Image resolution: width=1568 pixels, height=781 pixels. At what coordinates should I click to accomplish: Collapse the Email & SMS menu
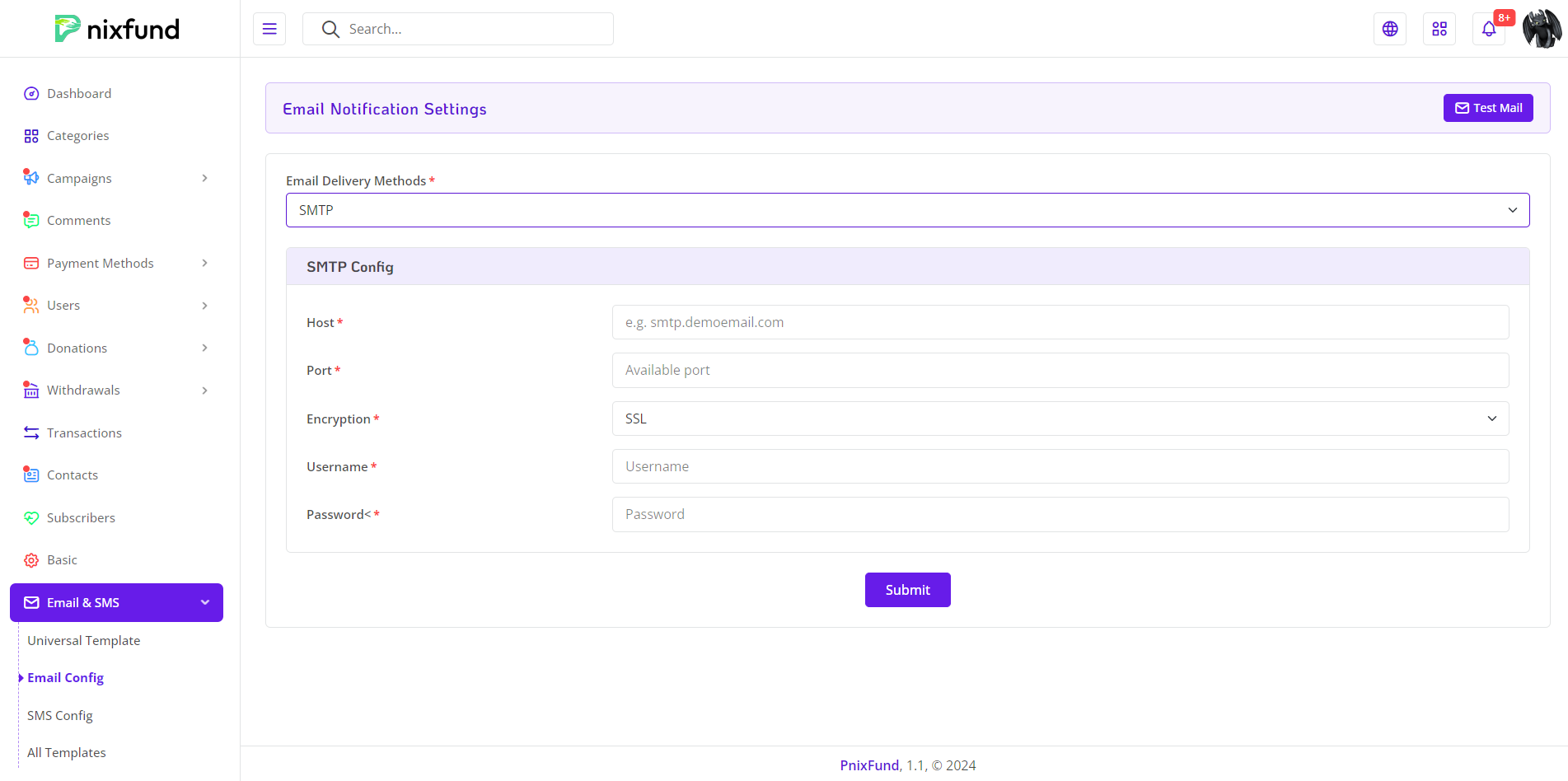click(204, 603)
